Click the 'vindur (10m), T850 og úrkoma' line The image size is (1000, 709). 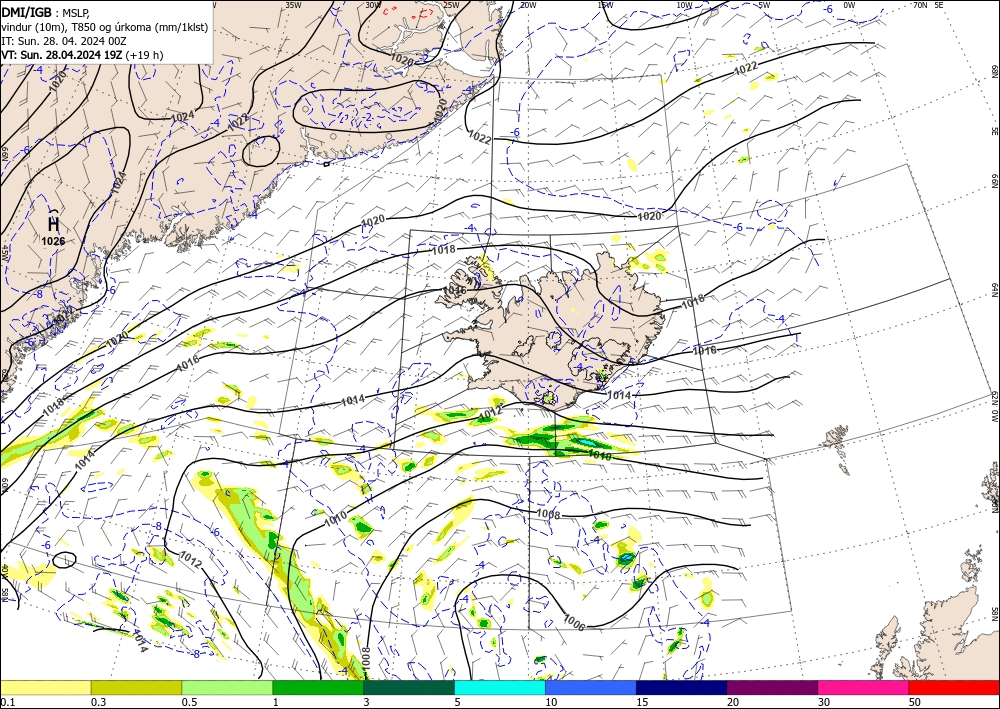[x=105, y=27]
